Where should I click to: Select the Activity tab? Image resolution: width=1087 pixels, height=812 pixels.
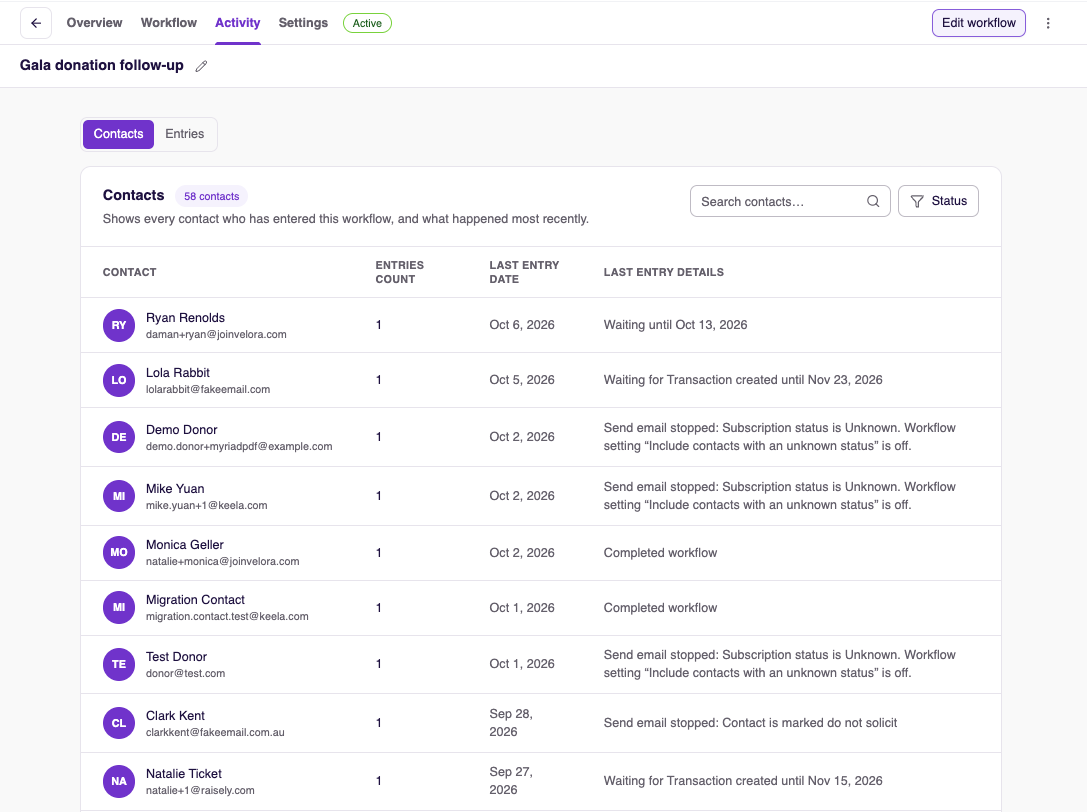point(238,23)
